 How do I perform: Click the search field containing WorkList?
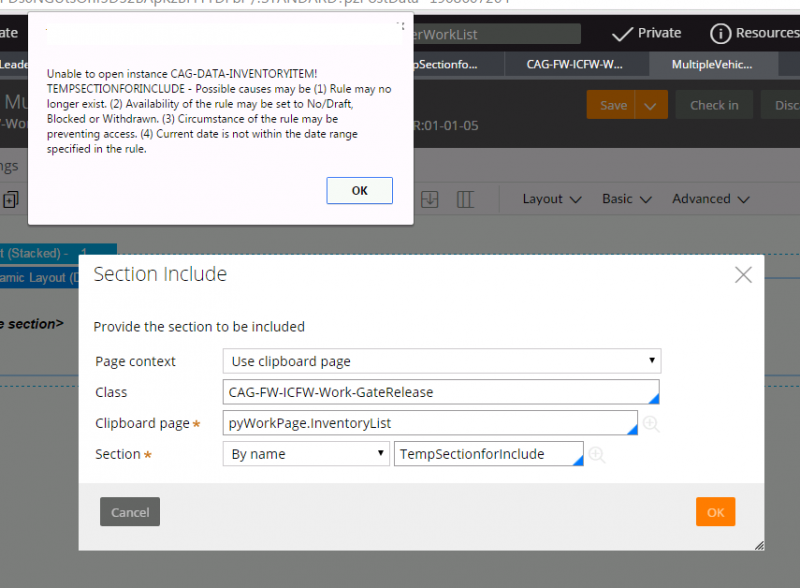(x=496, y=34)
